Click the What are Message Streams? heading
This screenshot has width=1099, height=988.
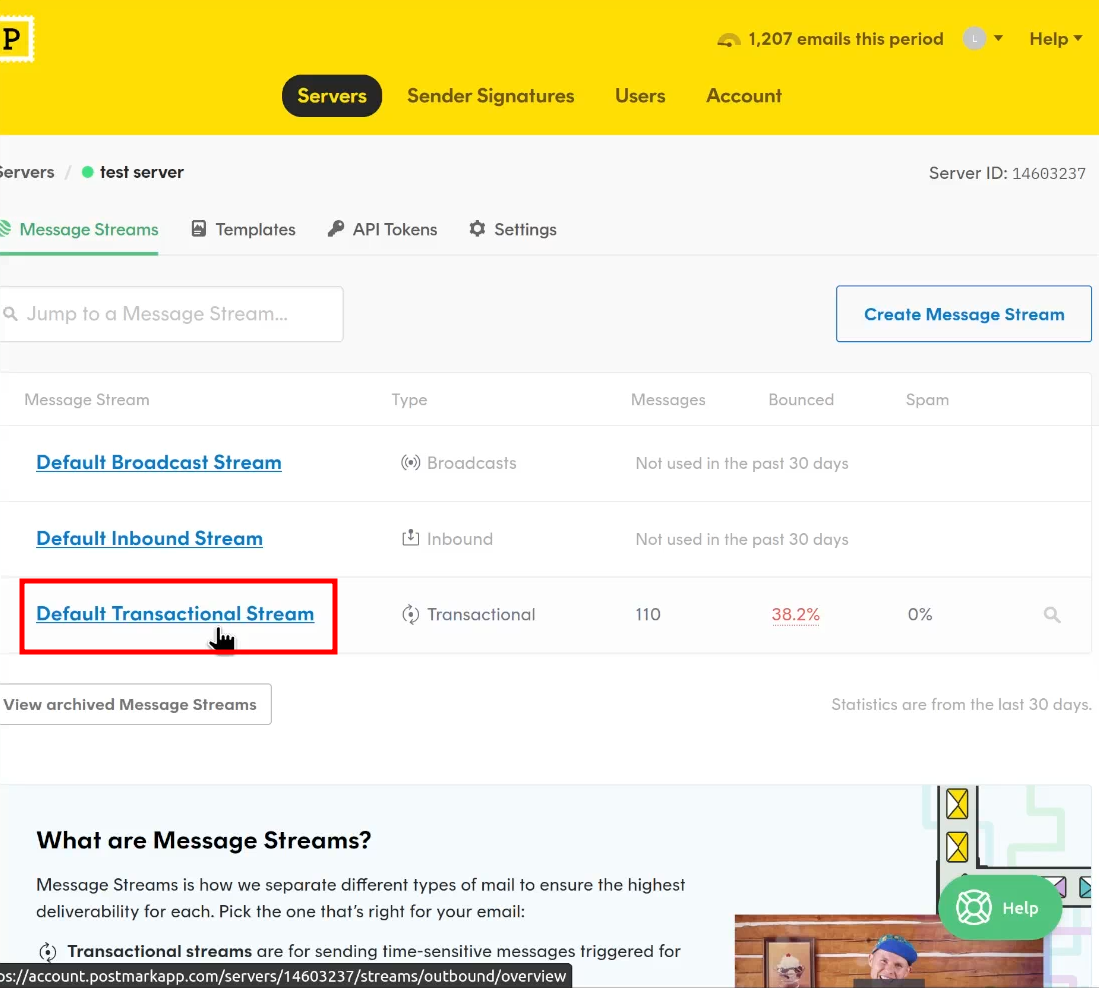click(204, 839)
